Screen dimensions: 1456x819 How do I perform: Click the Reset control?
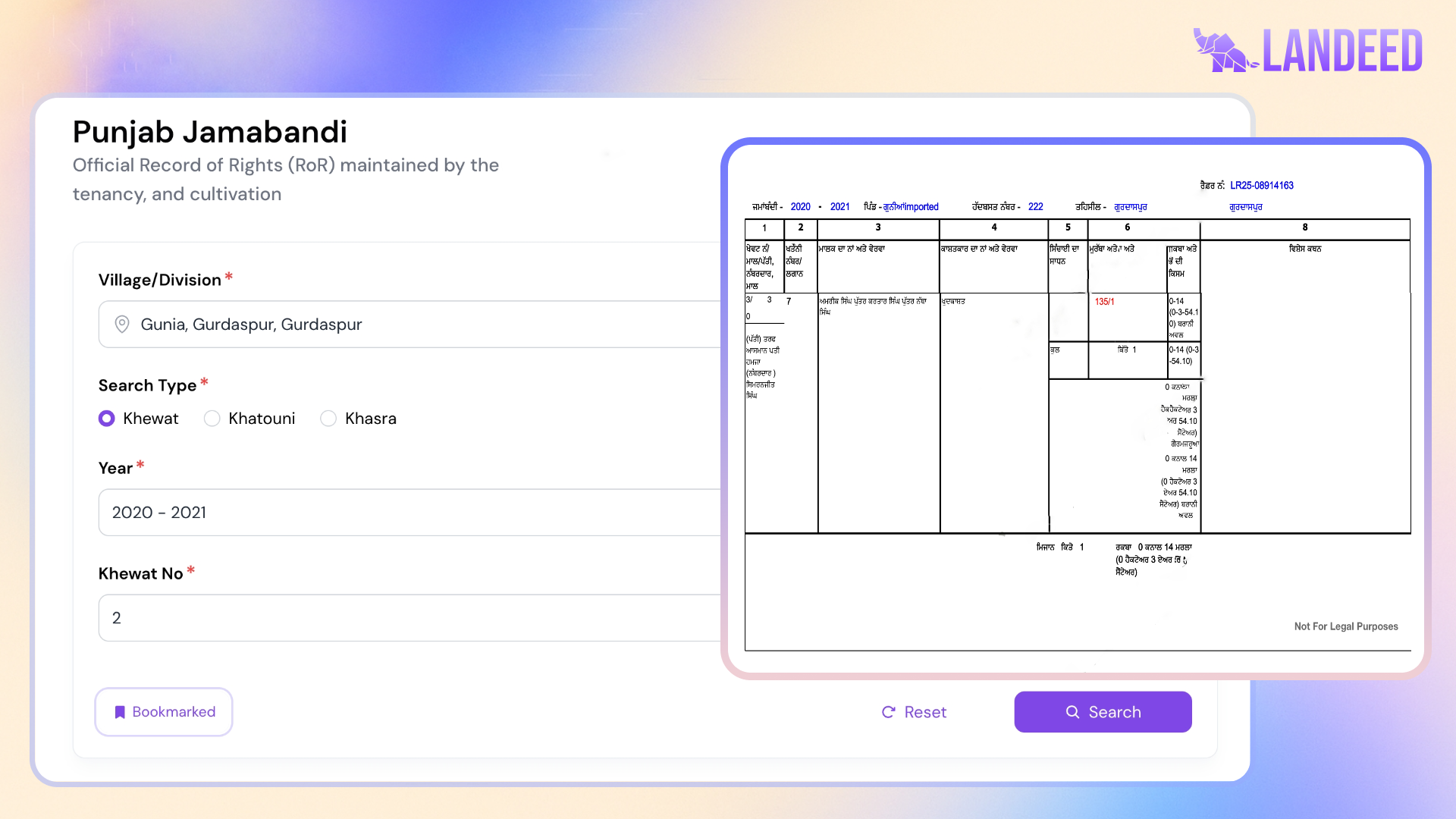(914, 711)
